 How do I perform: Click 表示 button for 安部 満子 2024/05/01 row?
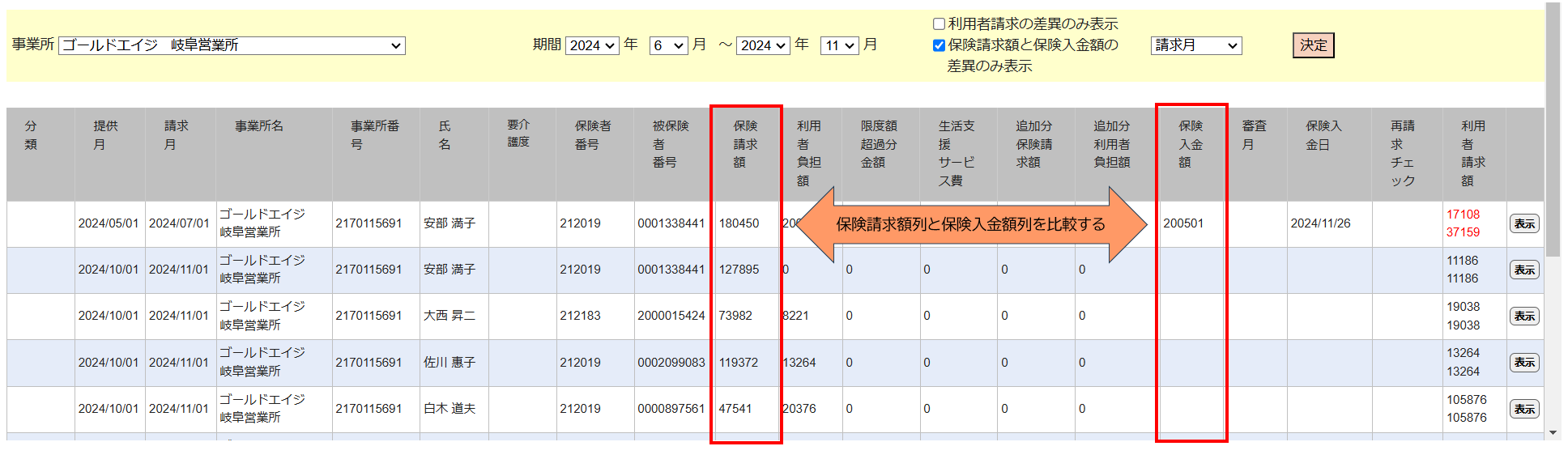pos(1523,224)
